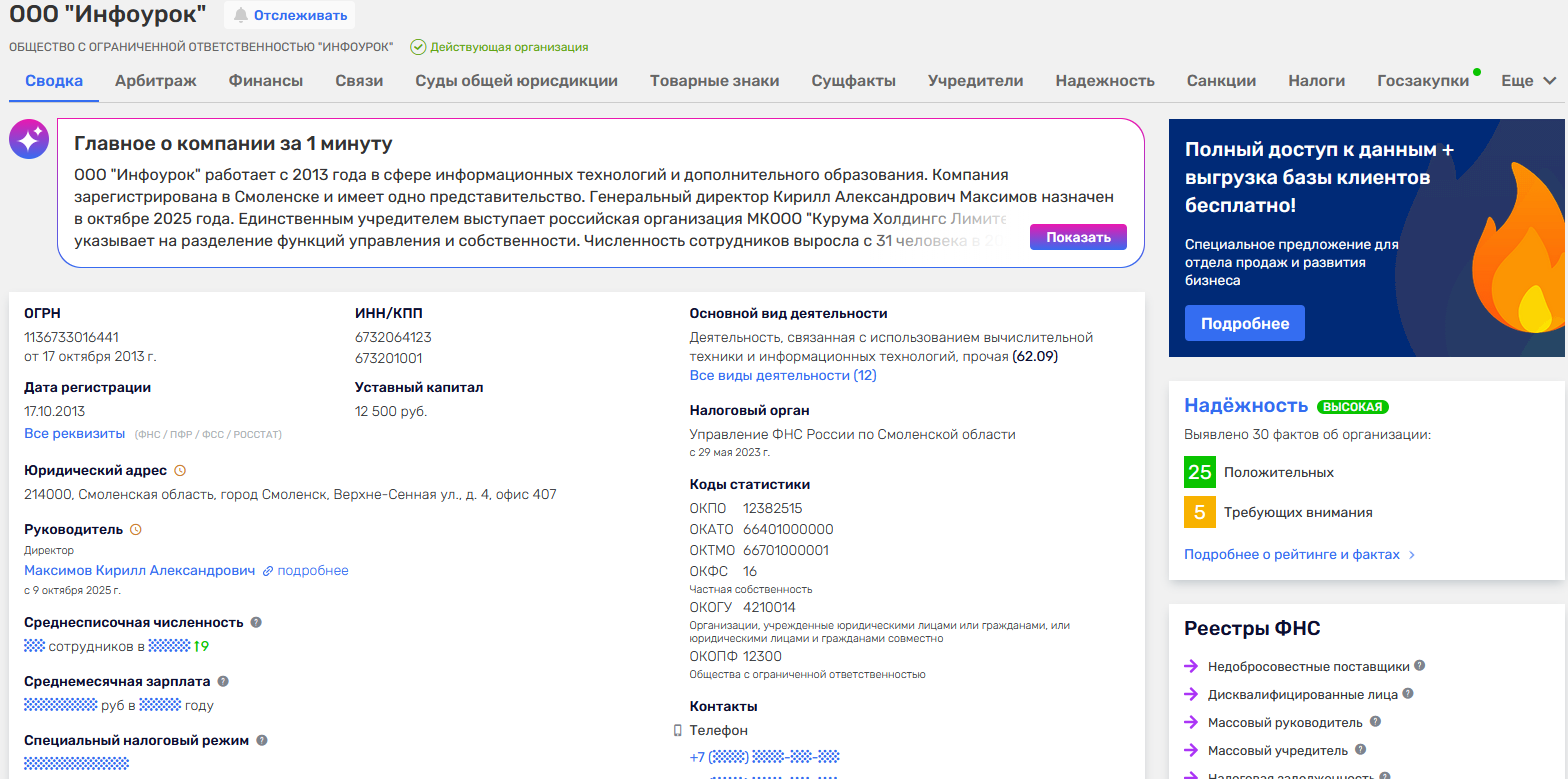This screenshot has height=779, width=1568.
Task: Click the ИНН value 6732064123
Action: tap(393, 337)
